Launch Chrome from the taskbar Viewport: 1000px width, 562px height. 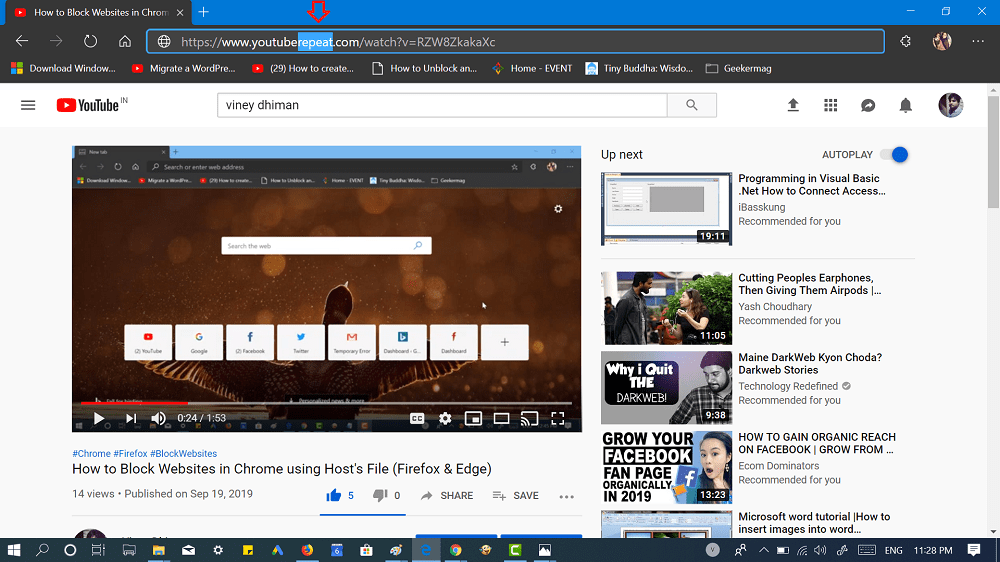click(x=455, y=550)
